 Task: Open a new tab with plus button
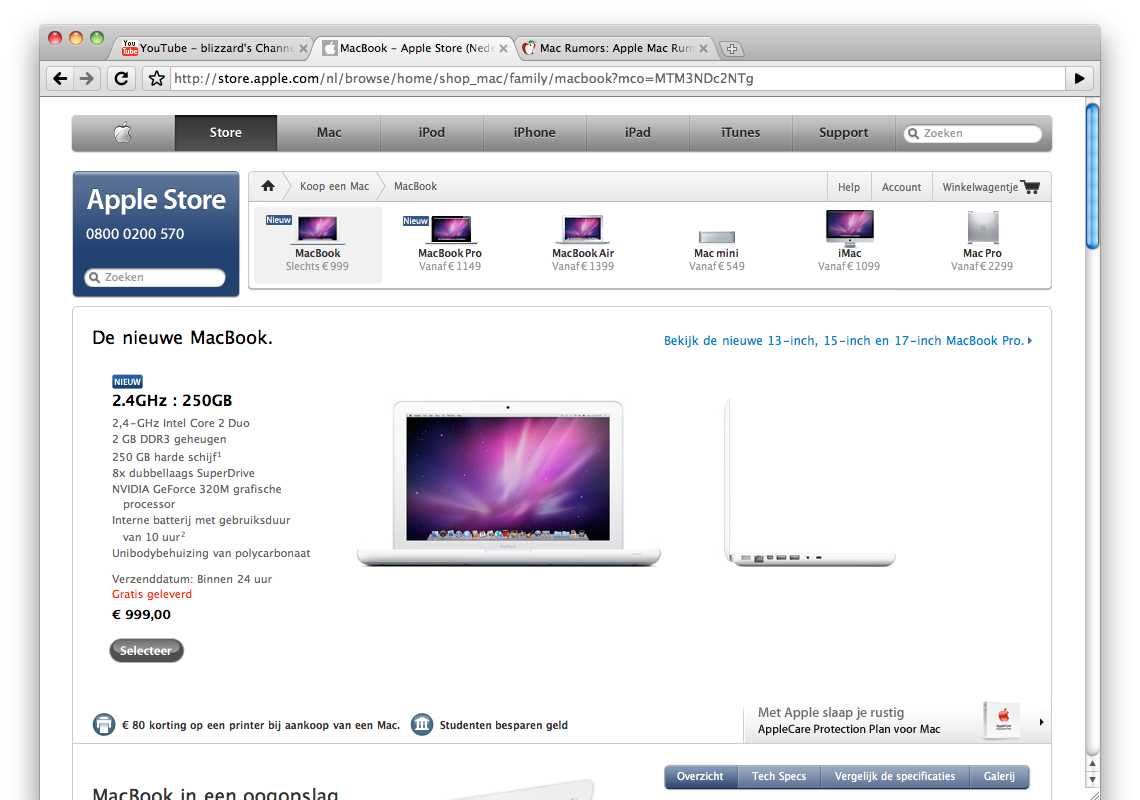[x=732, y=49]
